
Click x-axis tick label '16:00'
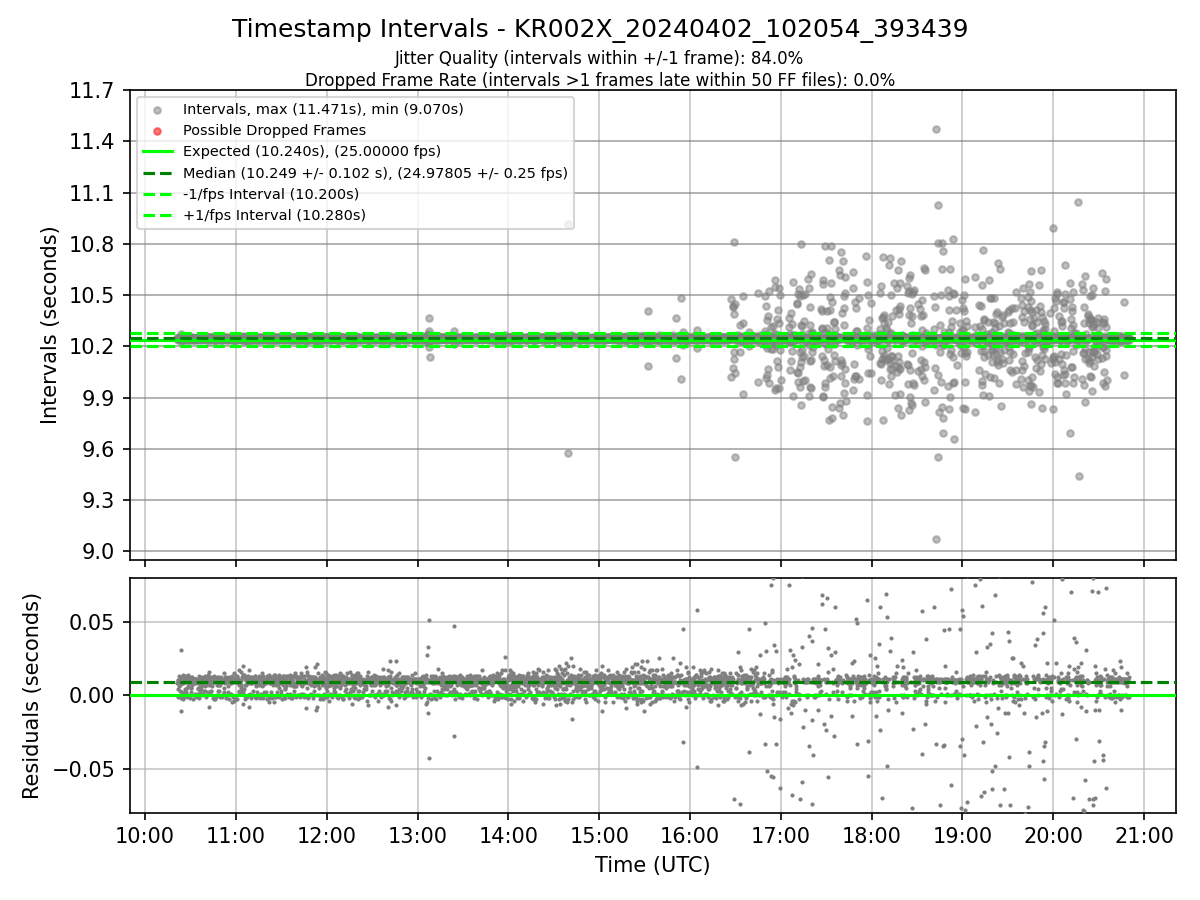[690, 835]
